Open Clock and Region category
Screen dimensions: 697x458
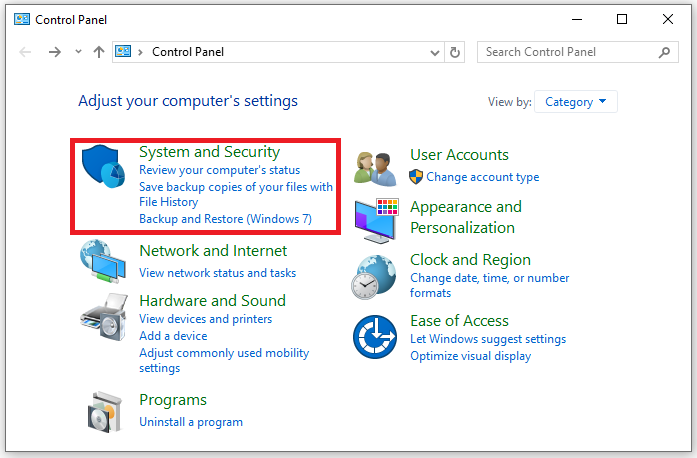click(x=470, y=260)
